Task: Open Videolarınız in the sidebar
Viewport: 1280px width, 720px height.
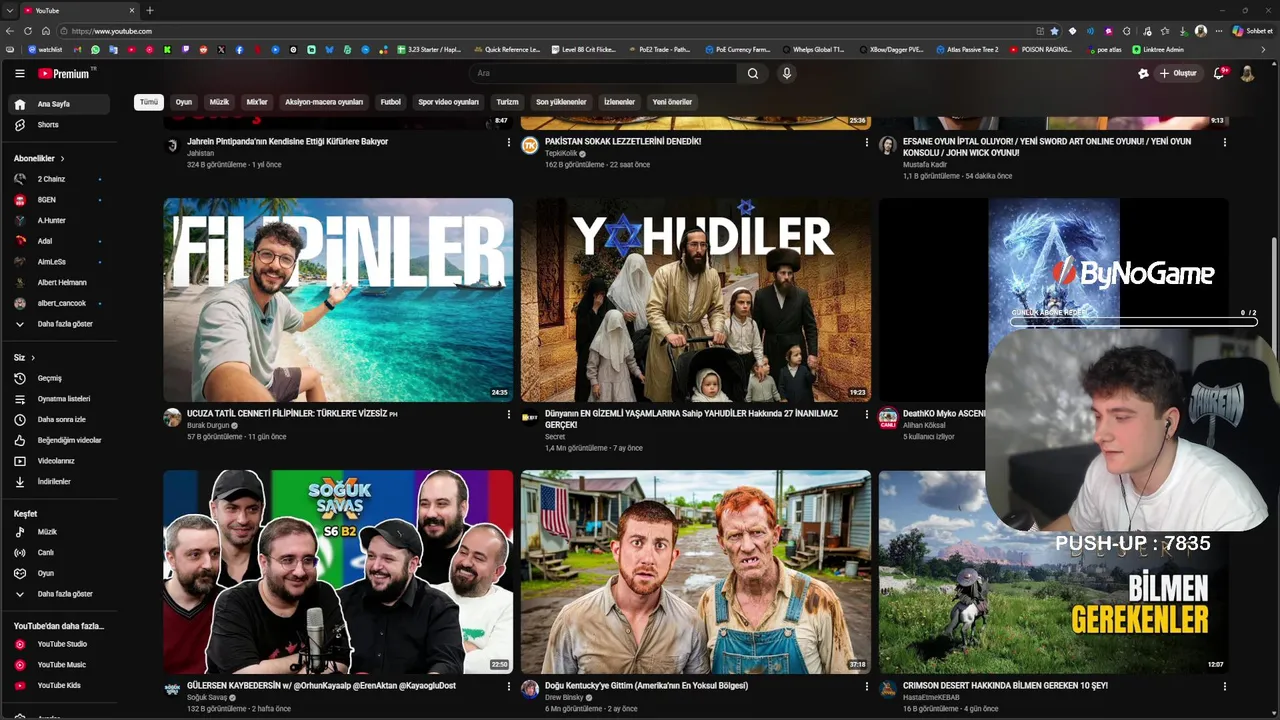Action: point(60,461)
